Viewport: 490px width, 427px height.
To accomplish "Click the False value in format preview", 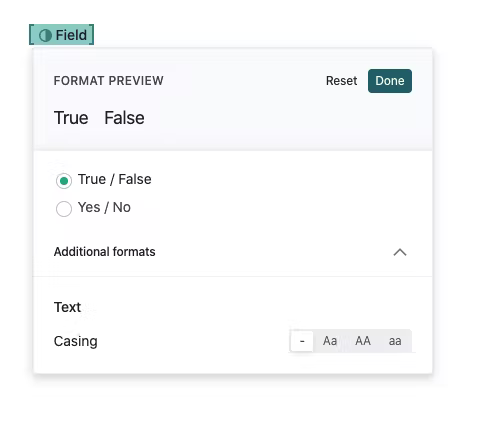I will (124, 118).
